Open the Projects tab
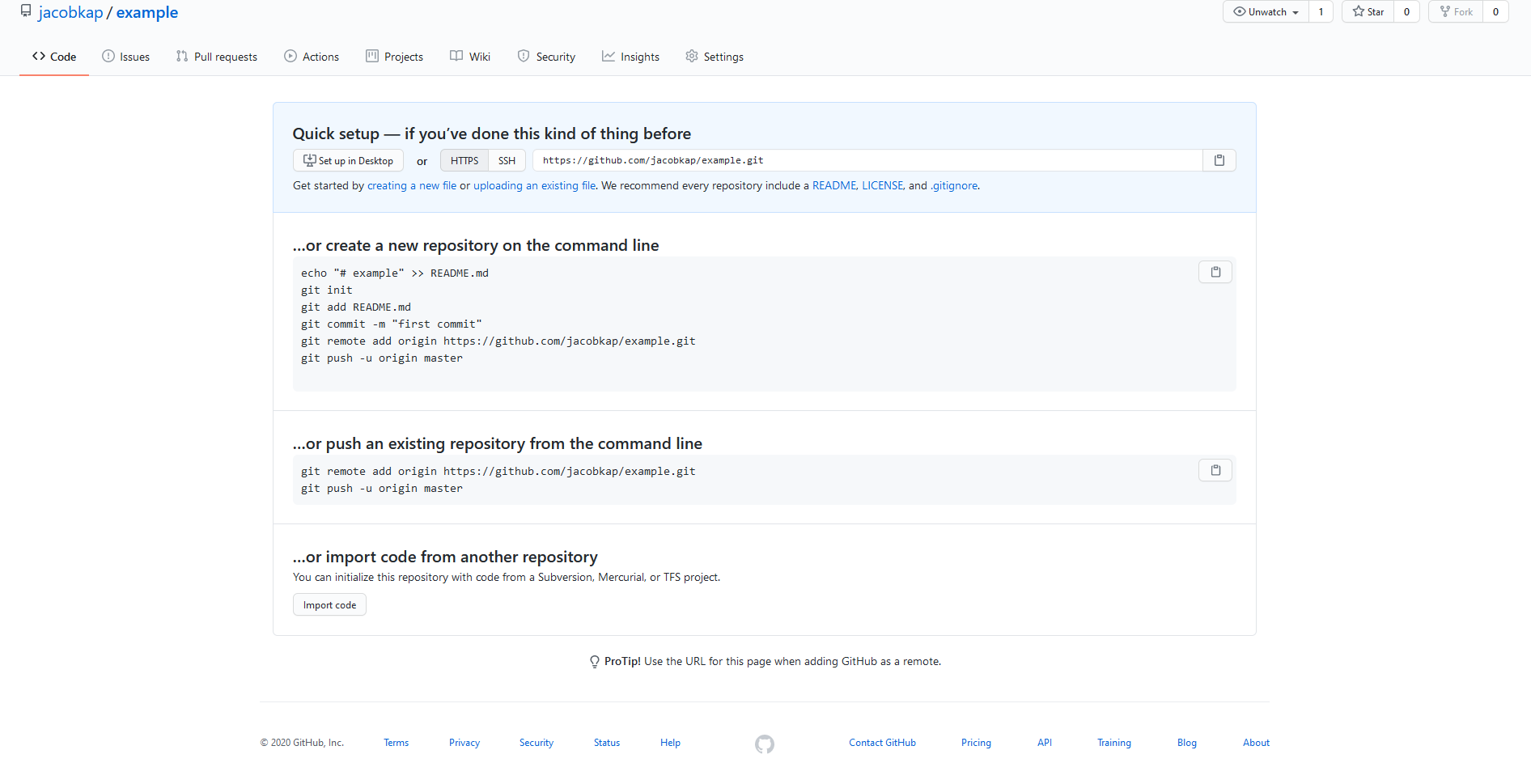 pos(395,57)
